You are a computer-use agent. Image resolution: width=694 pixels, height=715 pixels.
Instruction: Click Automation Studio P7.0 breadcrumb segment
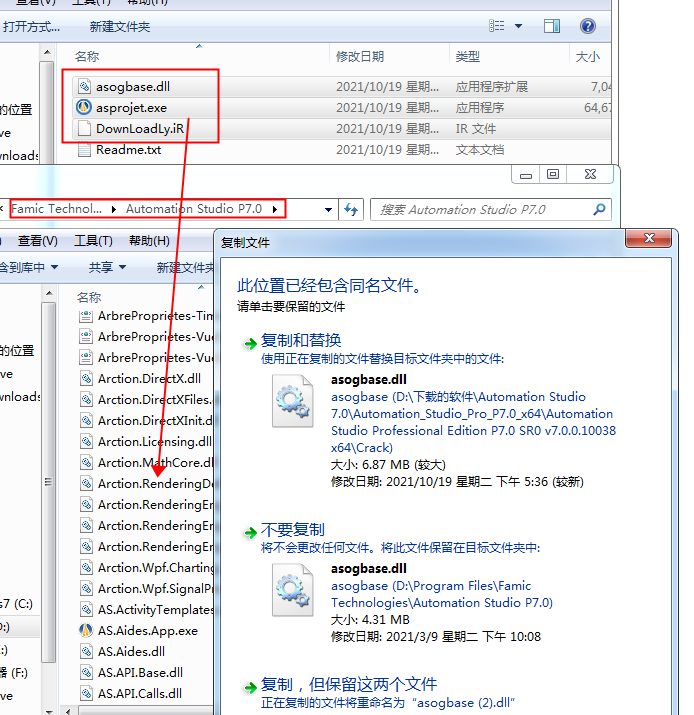coord(194,209)
